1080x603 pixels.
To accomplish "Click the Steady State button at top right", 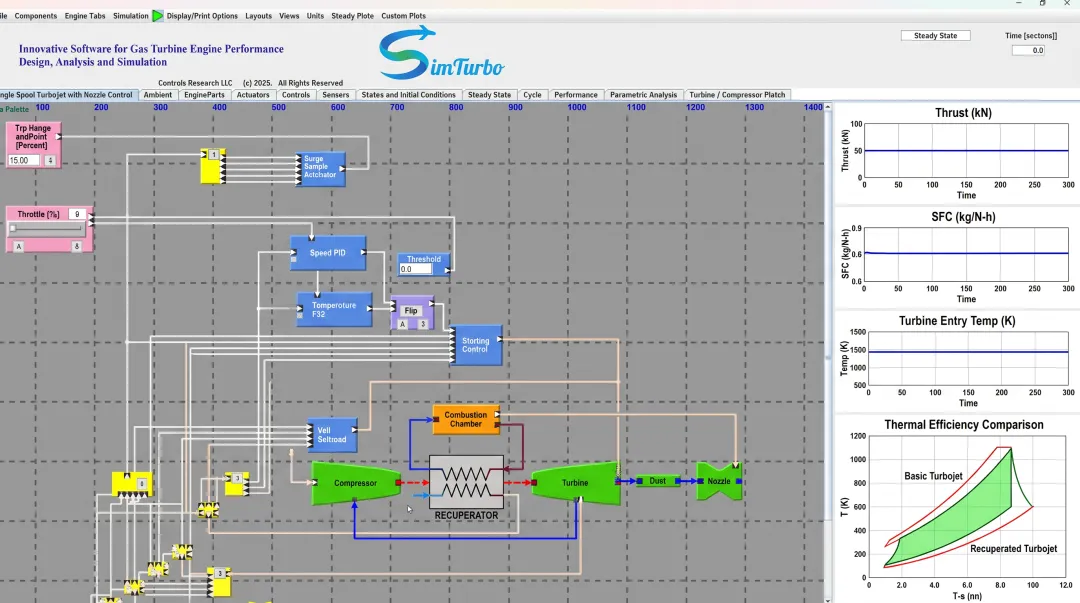I will [935, 36].
